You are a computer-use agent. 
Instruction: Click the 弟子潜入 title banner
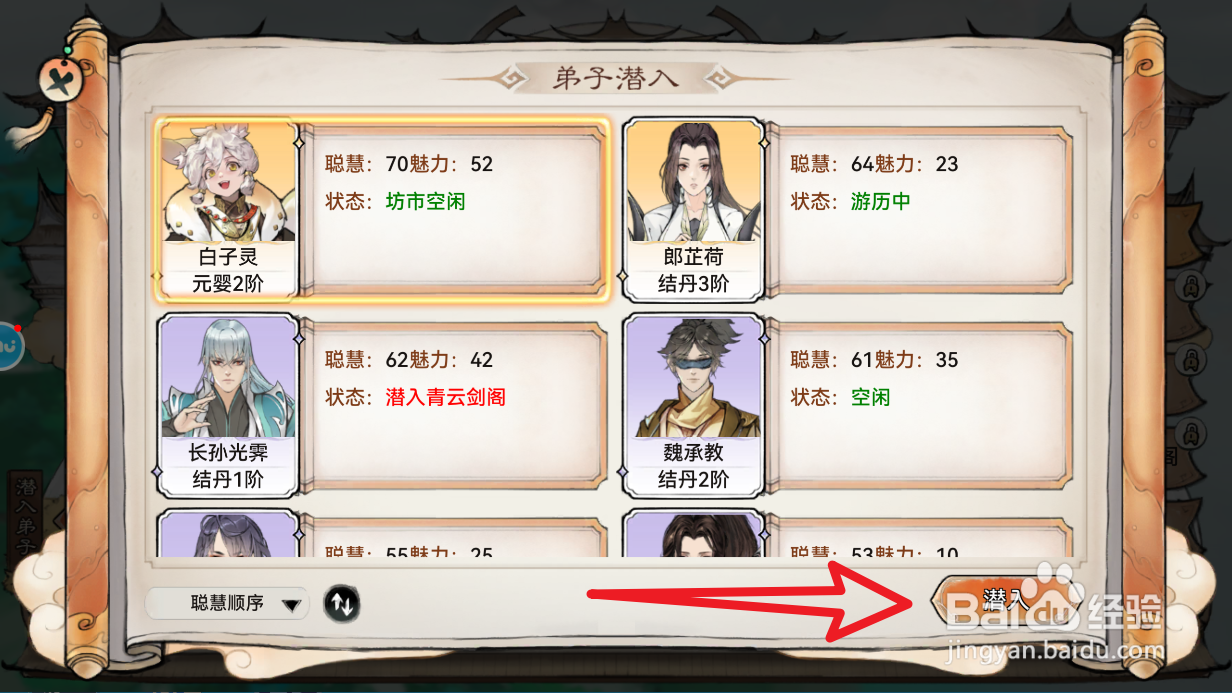point(616,79)
